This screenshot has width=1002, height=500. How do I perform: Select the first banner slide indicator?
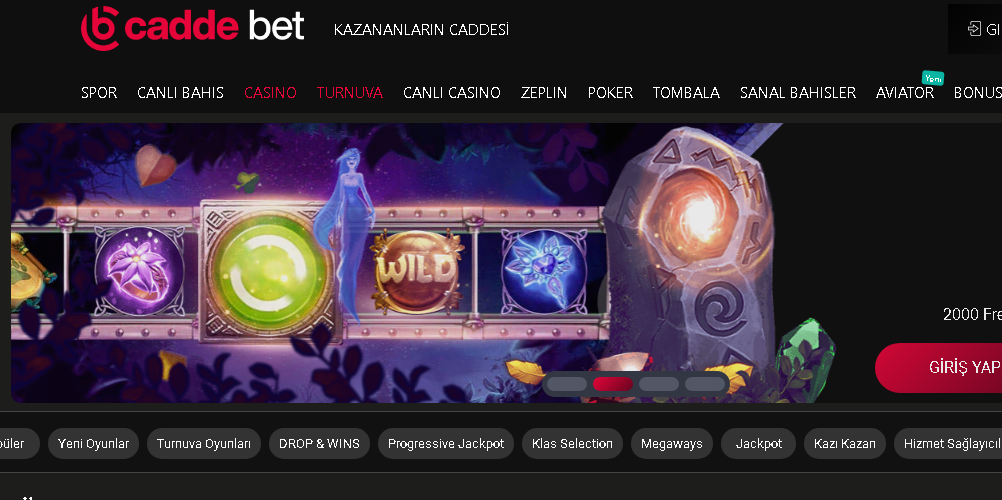tap(567, 384)
